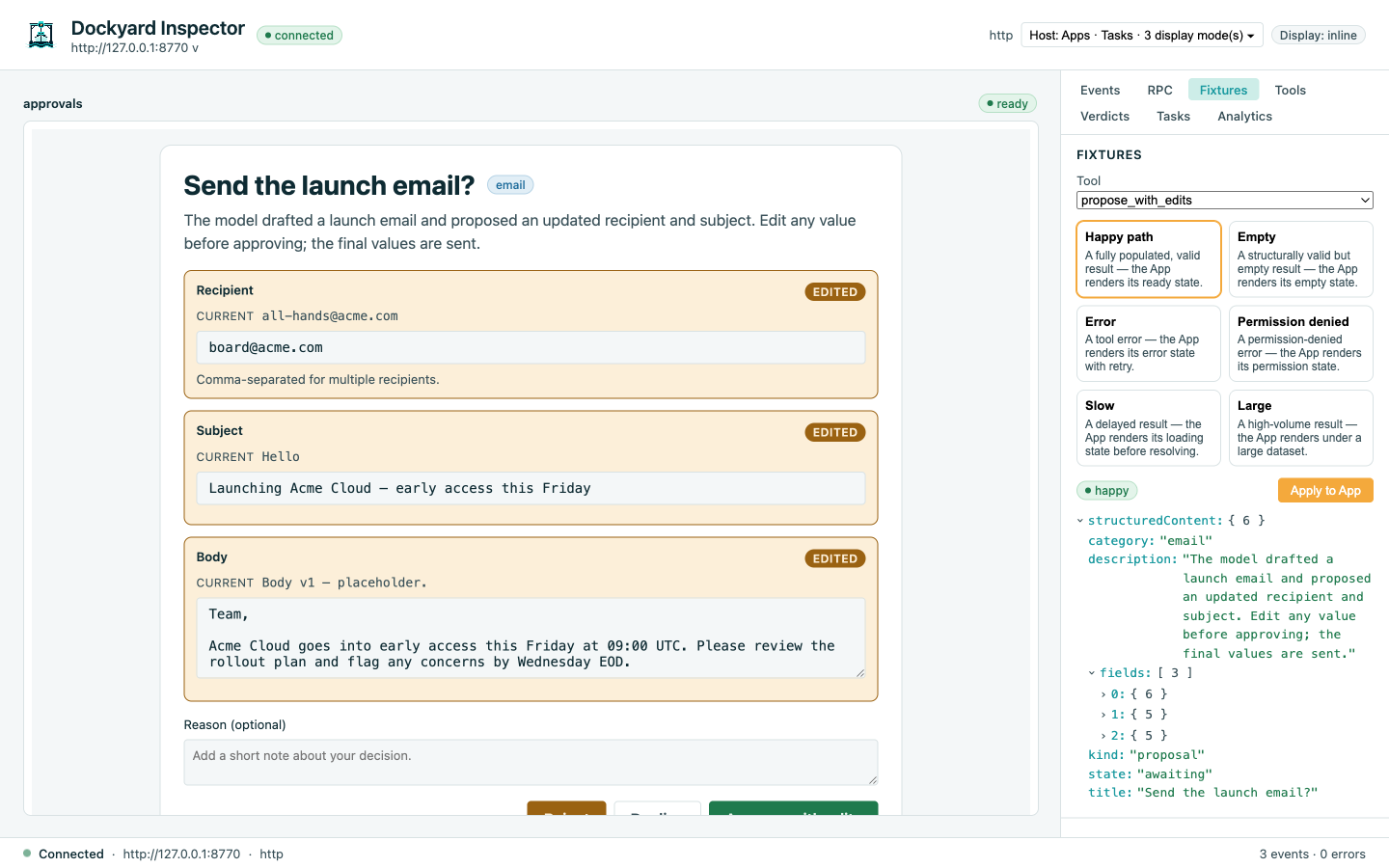Screen dimensions: 1389x868
Task: Open the Host Apps display modes dropdown
Action: click(1141, 36)
